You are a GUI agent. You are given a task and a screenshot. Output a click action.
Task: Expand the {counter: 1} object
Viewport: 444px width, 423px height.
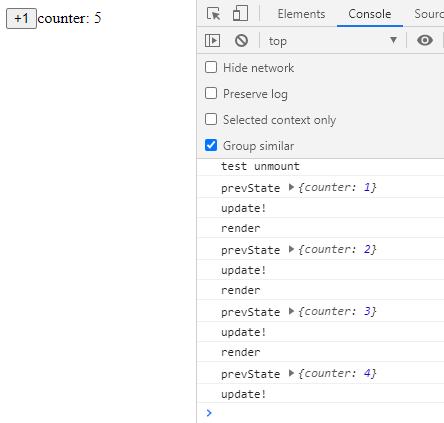[291, 187]
